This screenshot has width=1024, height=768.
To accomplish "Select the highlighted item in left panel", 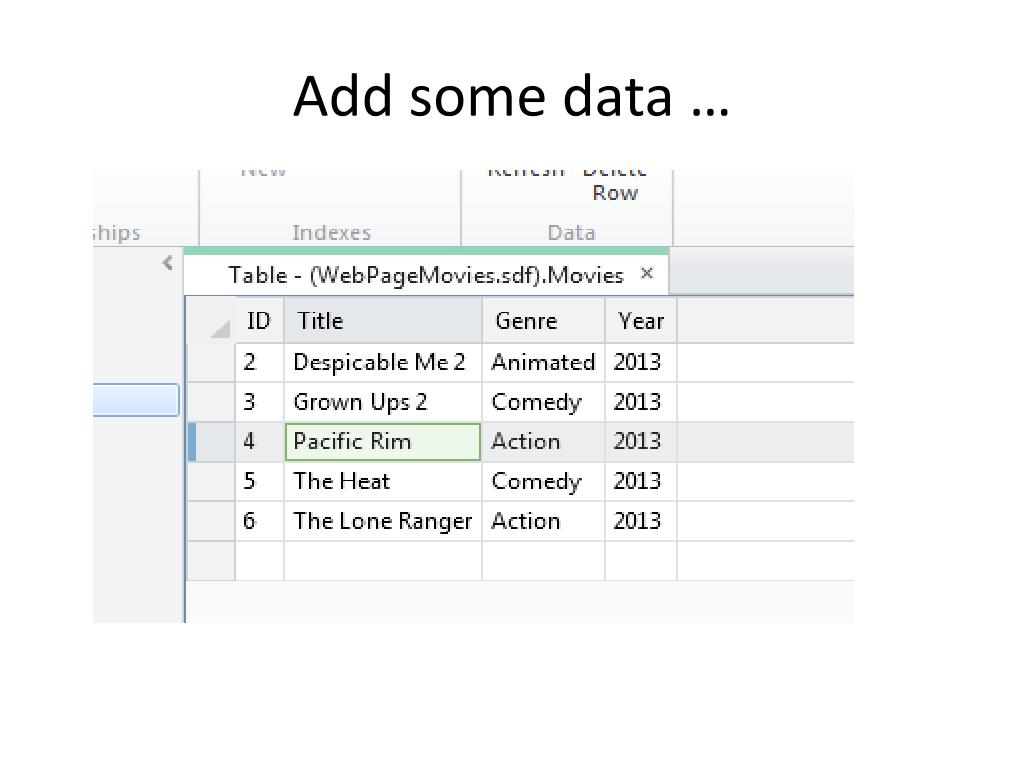I will pos(136,400).
